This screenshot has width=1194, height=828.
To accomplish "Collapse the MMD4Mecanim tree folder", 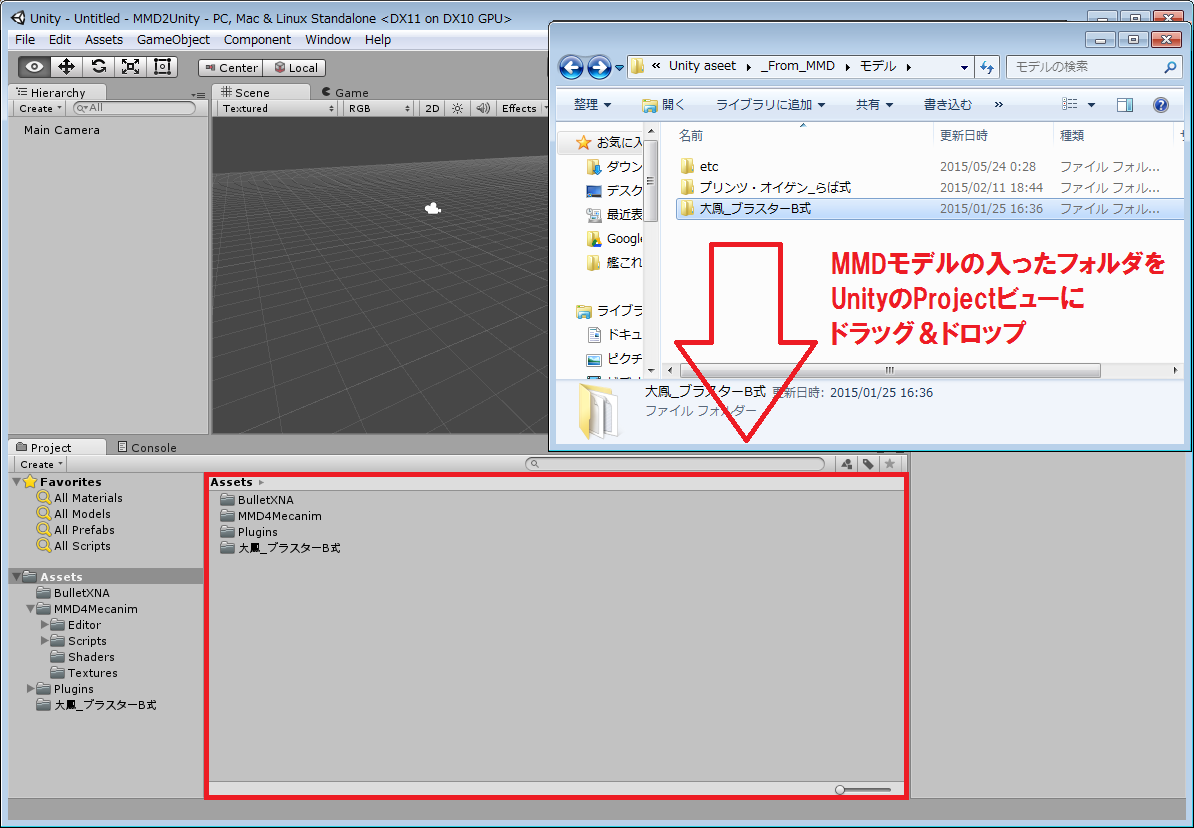I will [x=30, y=609].
